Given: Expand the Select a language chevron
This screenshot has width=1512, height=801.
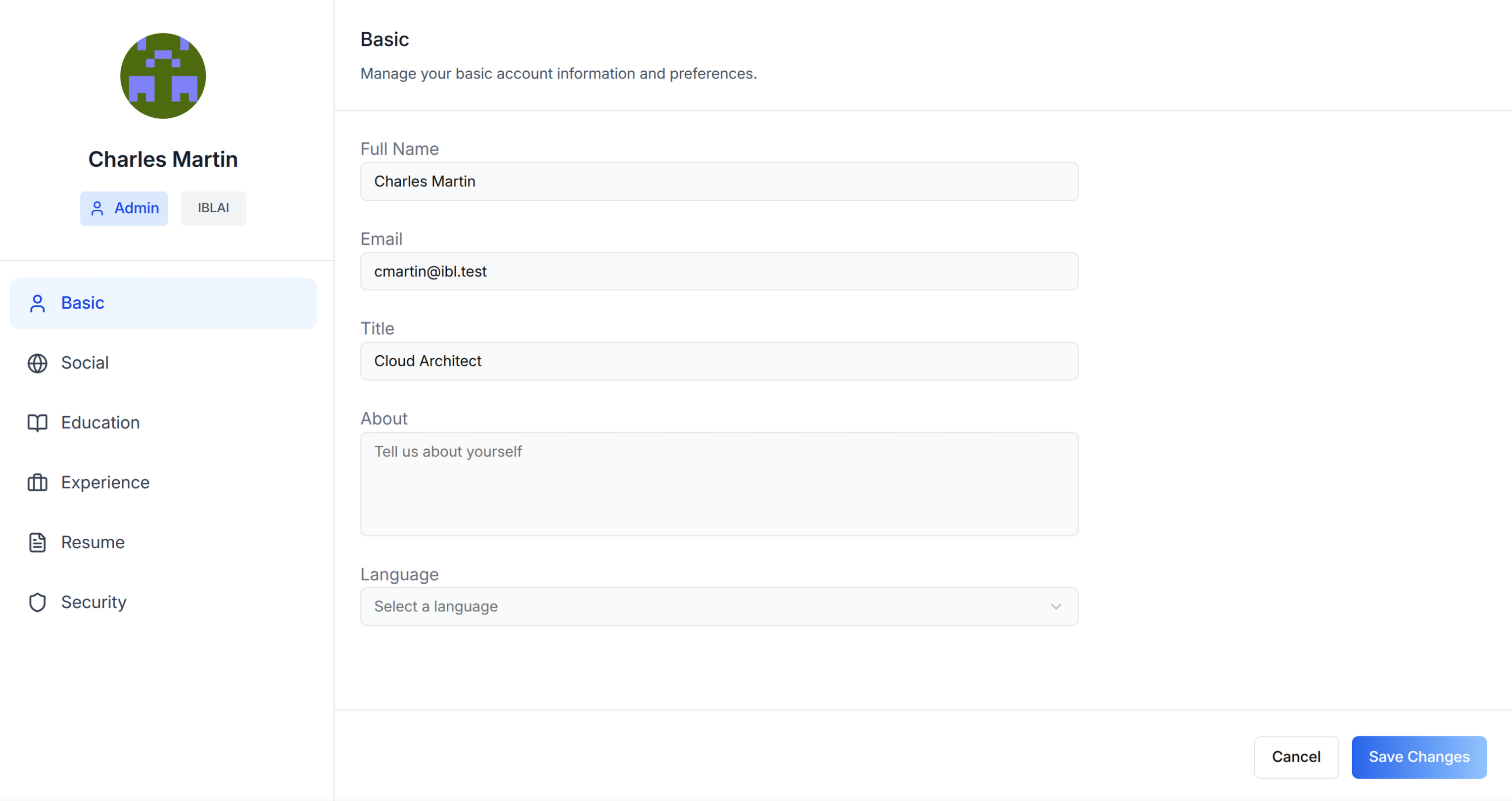Looking at the screenshot, I should [x=1056, y=606].
